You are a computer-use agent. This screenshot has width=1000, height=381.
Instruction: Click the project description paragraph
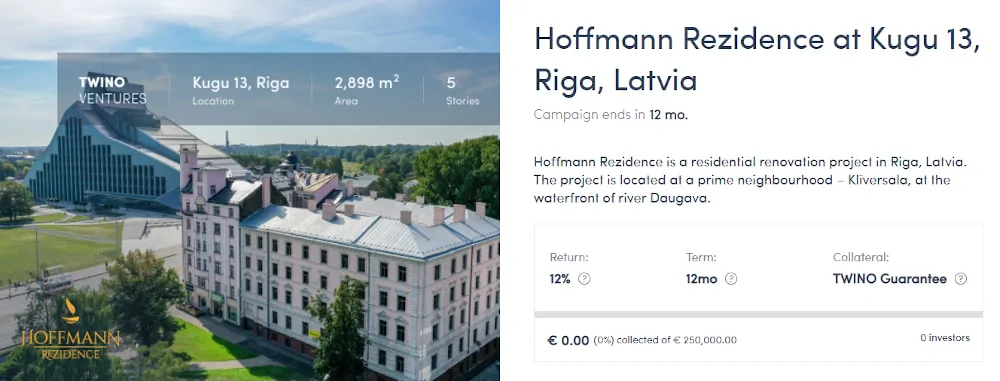[x=751, y=180]
